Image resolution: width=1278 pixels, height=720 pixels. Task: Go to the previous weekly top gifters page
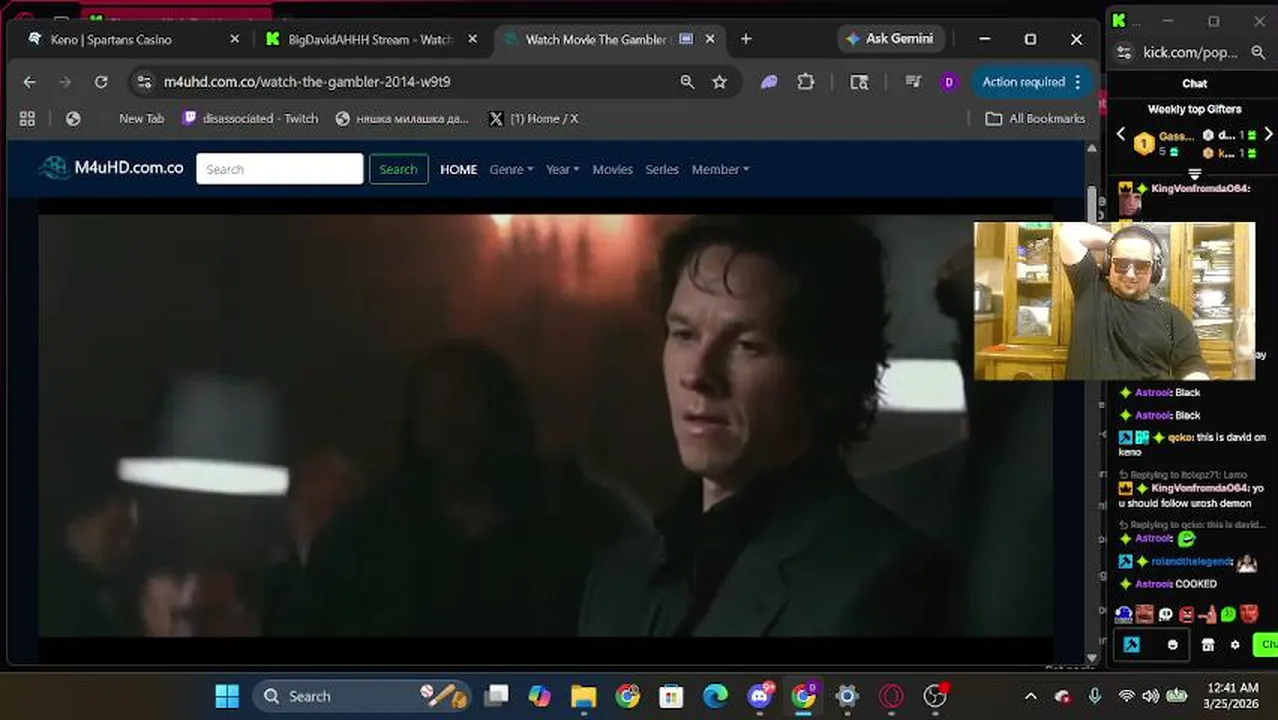1121,134
